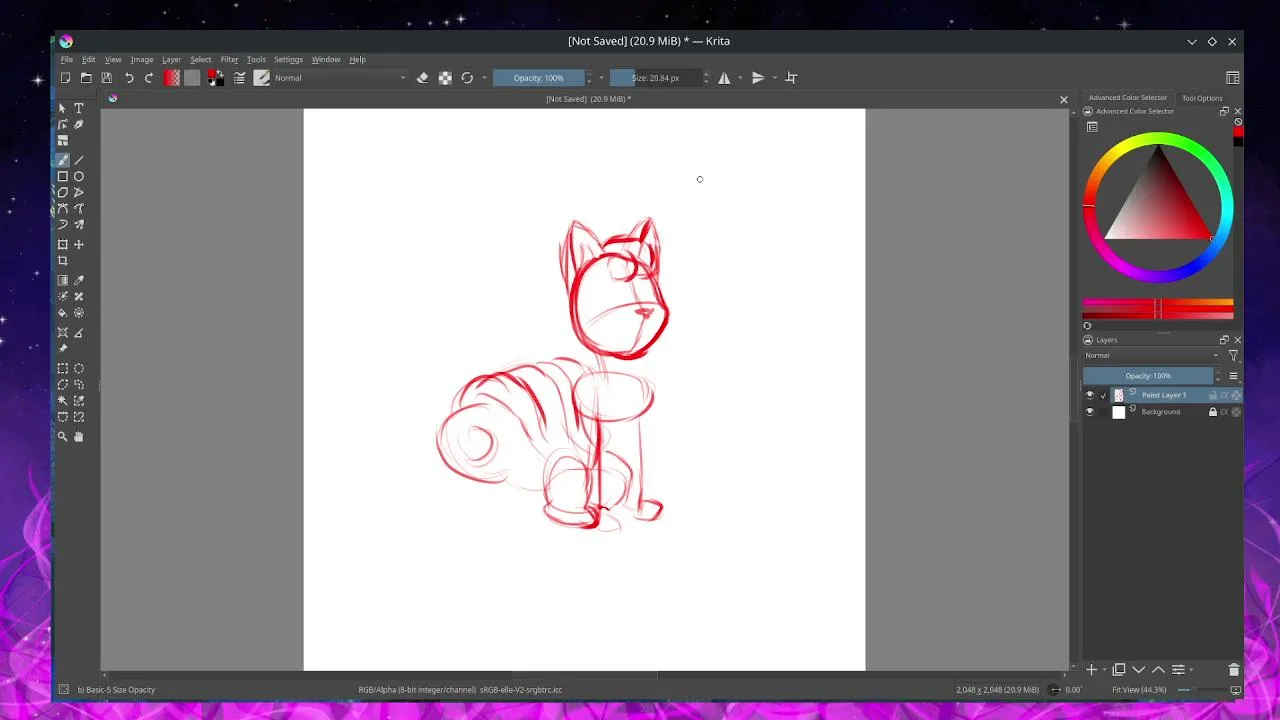Delete the selected layer trash button
1280x720 pixels.
(1234, 670)
